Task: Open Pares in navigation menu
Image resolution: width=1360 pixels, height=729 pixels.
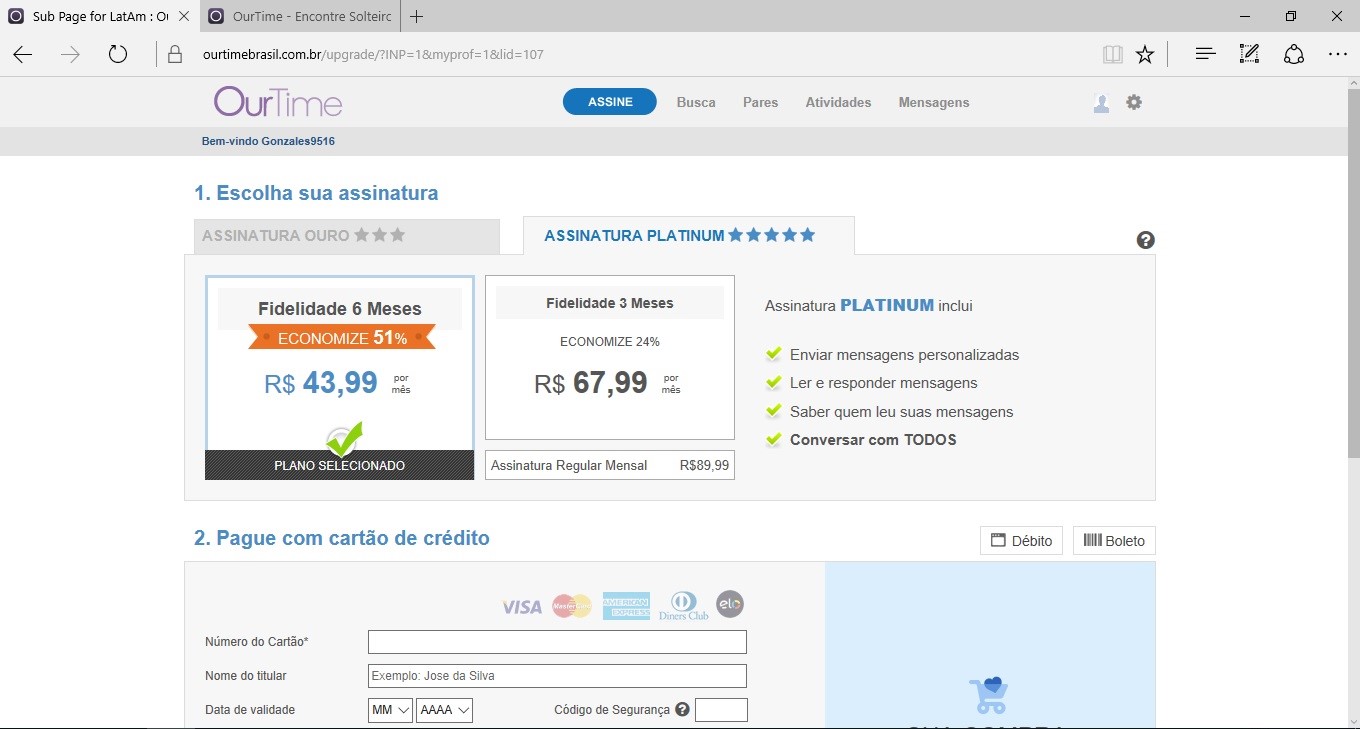Action: [x=760, y=102]
